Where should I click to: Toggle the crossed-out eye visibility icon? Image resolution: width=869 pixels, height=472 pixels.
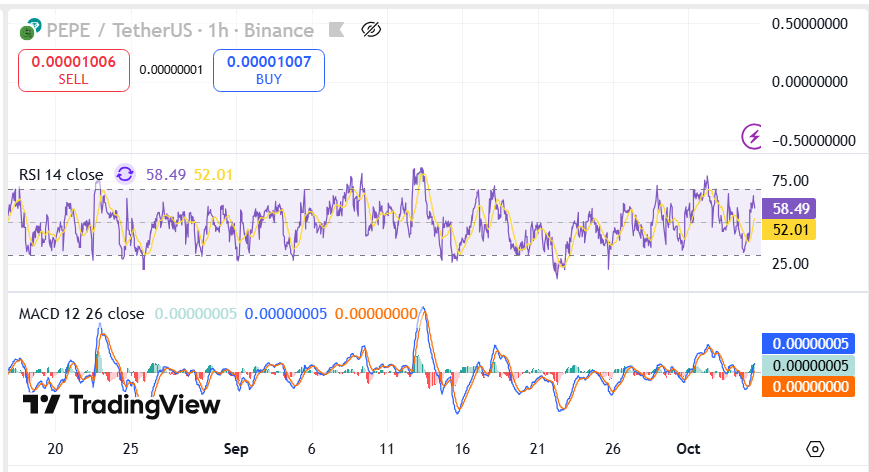pos(371,30)
